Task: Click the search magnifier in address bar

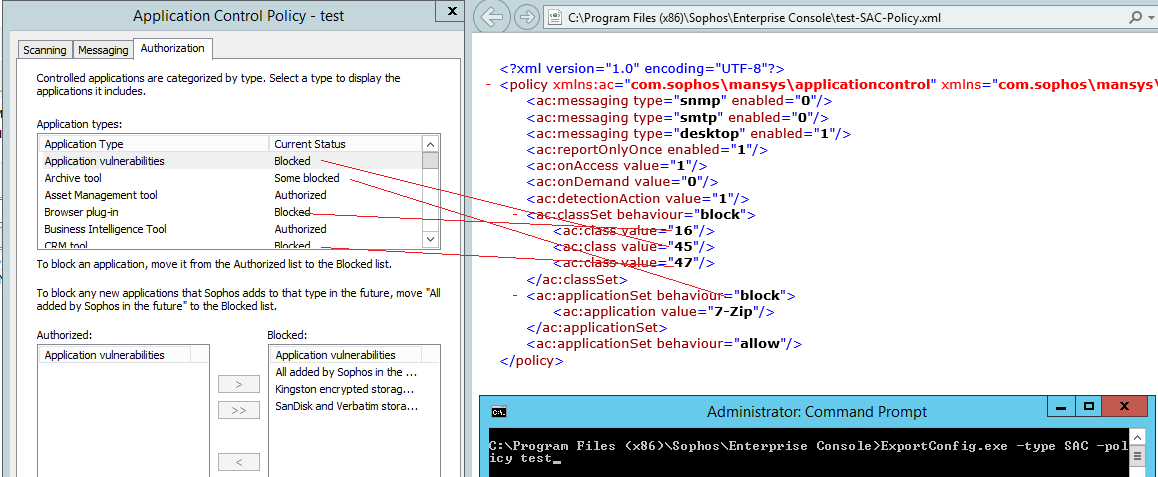Action: tap(1135, 17)
